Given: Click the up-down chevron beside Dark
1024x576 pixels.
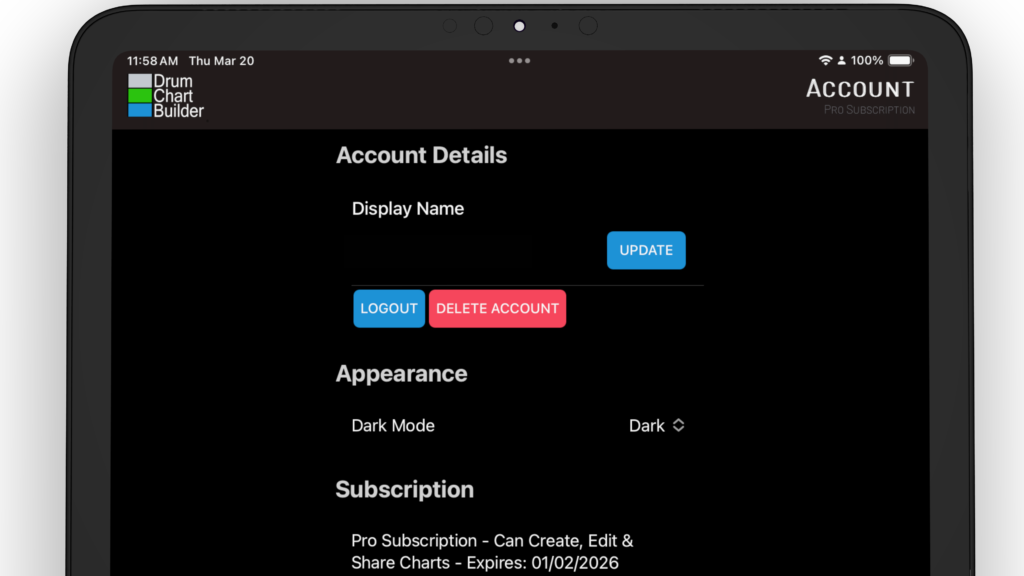Looking at the screenshot, I should 678,425.
